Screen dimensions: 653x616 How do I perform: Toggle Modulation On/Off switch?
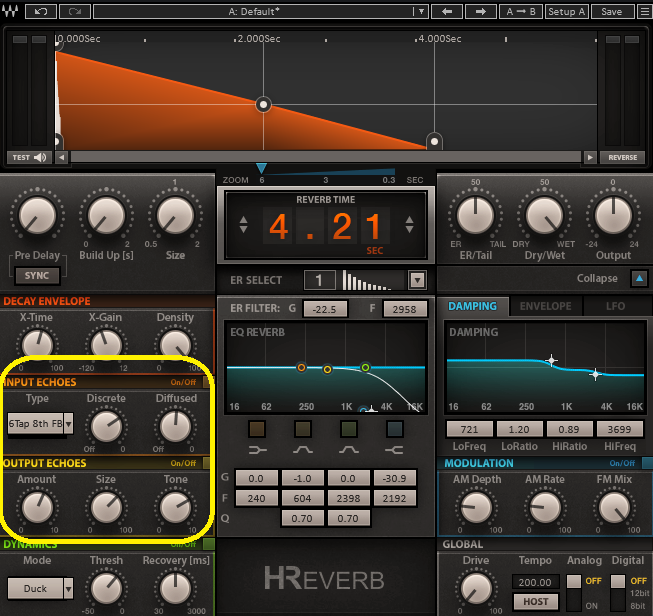622,463
